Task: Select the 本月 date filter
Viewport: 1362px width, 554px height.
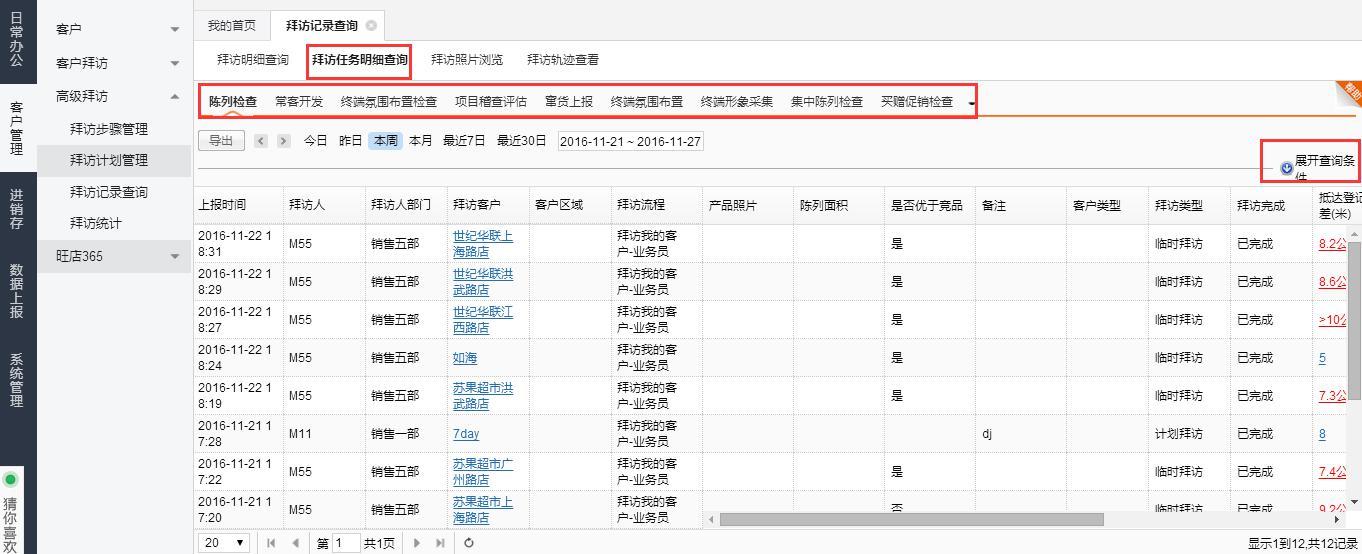Action: pos(421,141)
